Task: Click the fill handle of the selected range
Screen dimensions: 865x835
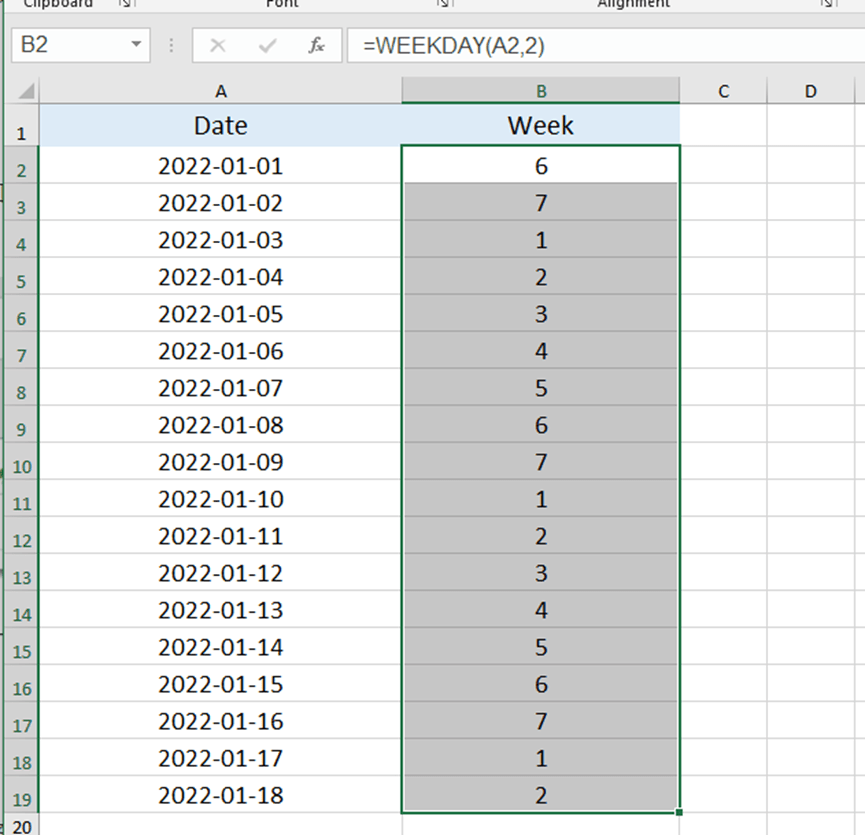Action: point(679,812)
